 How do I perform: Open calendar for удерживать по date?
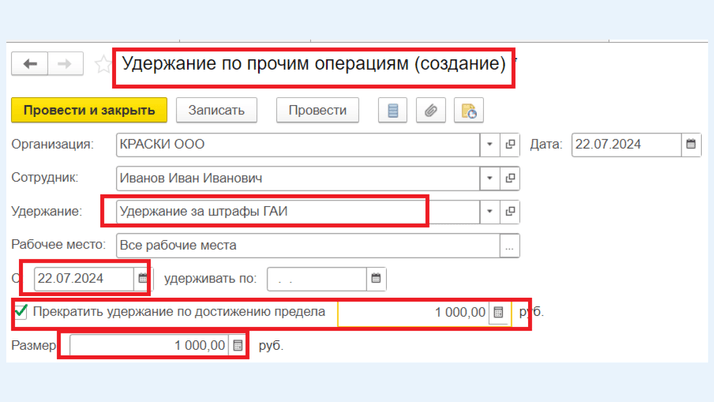(376, 279)
